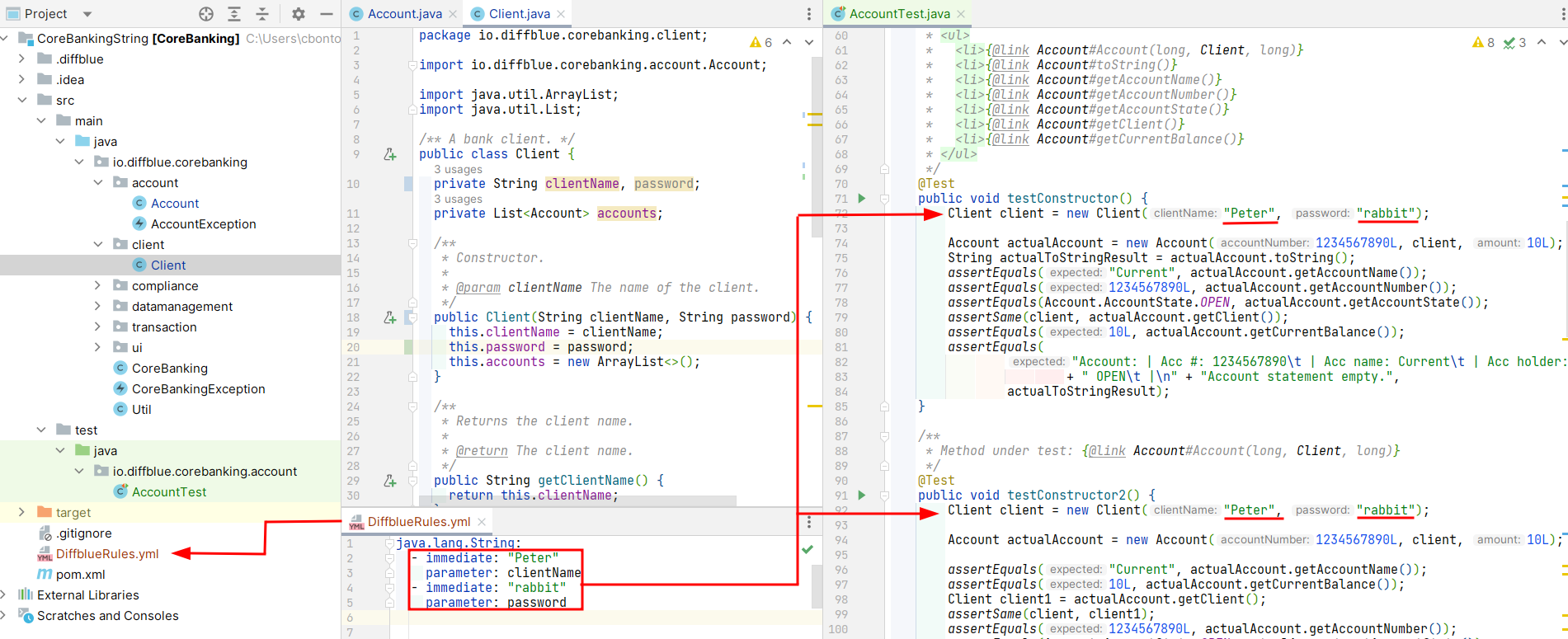This screenshot has width=1568, height=639.
Task: Run testConstructor via gutter run icon
Action: (x=861, y=199)
